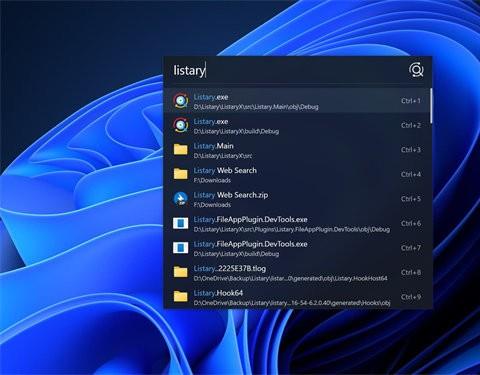The image size is (480, 375).
Task: Click the Listary..2225E37B.tlog folder icon
Action: [181, 272]
